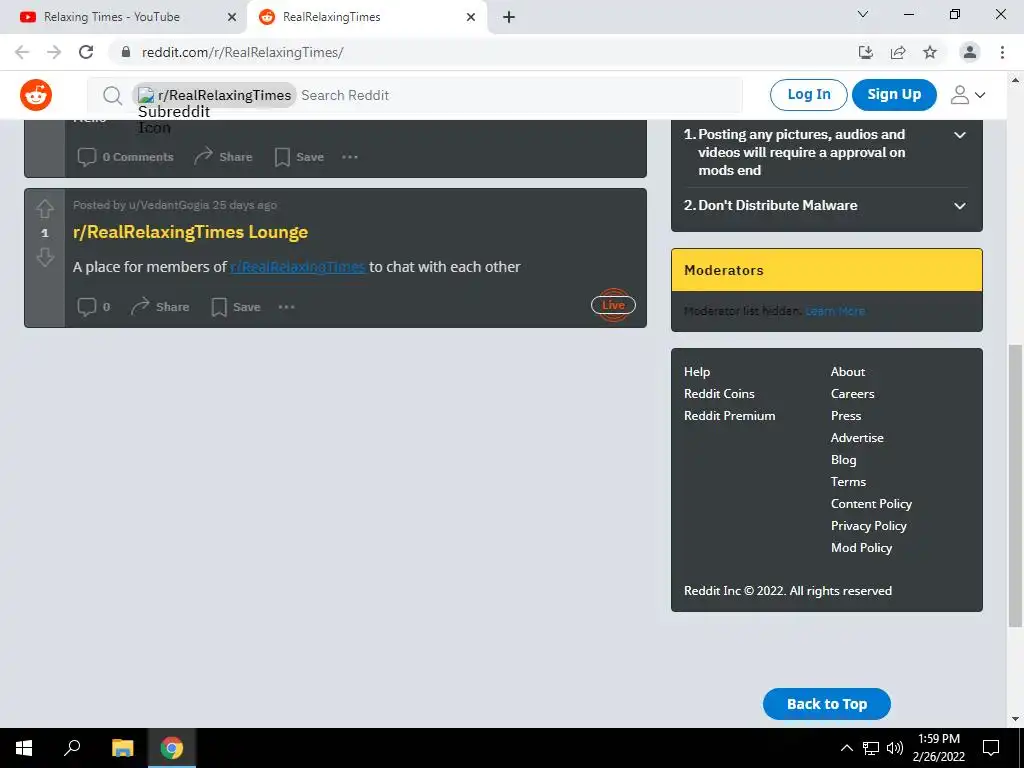Close the Relaxing Times YouTube tab
The height and width of the screenshot is (768, 1024).
pos(232,17)
